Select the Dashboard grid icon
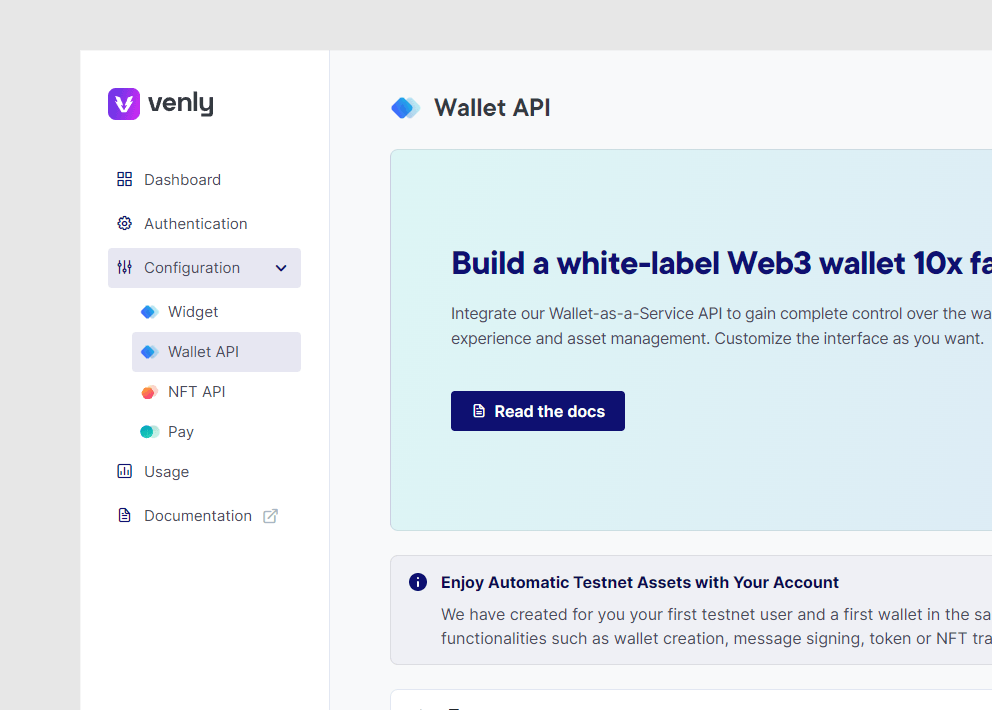992x710 pixels. (124, 179)
